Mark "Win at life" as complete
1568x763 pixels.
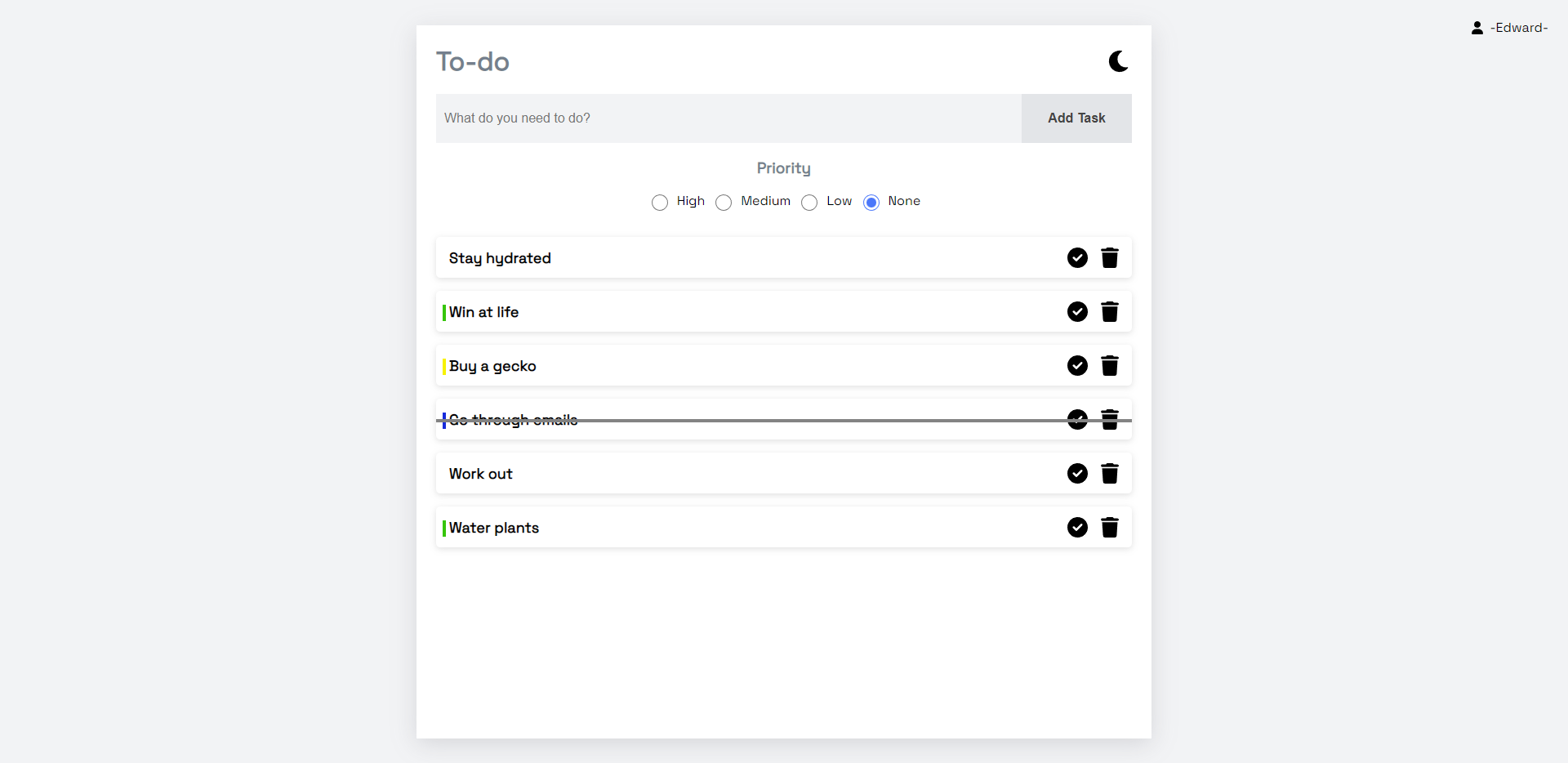coord(1077,311)
